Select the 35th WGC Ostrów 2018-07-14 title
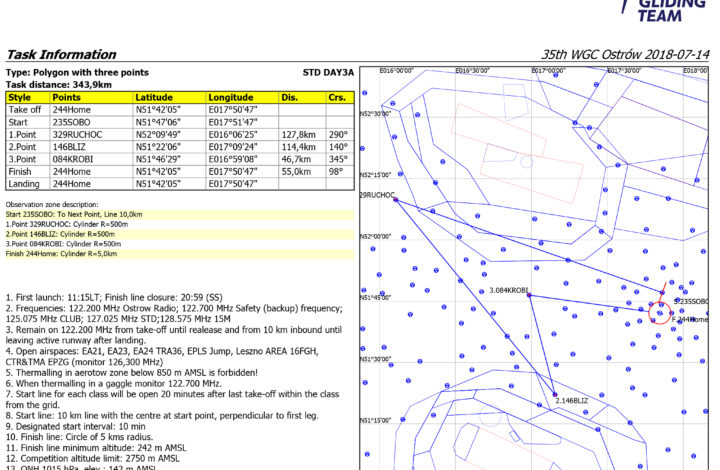 [626, 54]
